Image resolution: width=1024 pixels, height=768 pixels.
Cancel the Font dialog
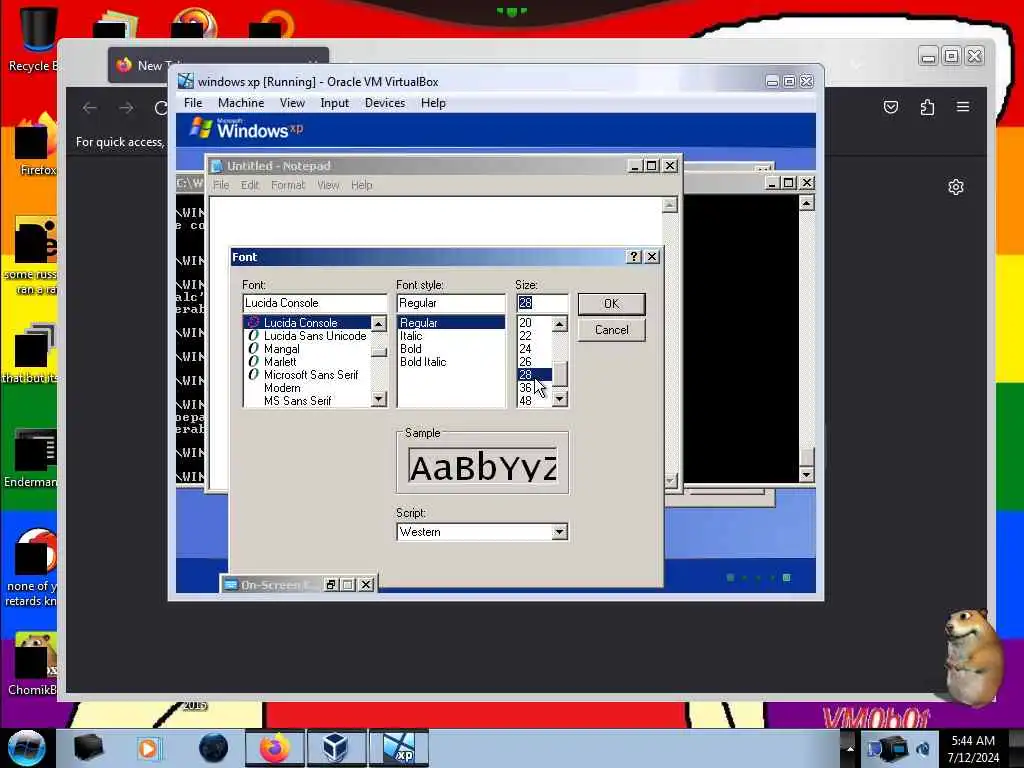(611, 330)
